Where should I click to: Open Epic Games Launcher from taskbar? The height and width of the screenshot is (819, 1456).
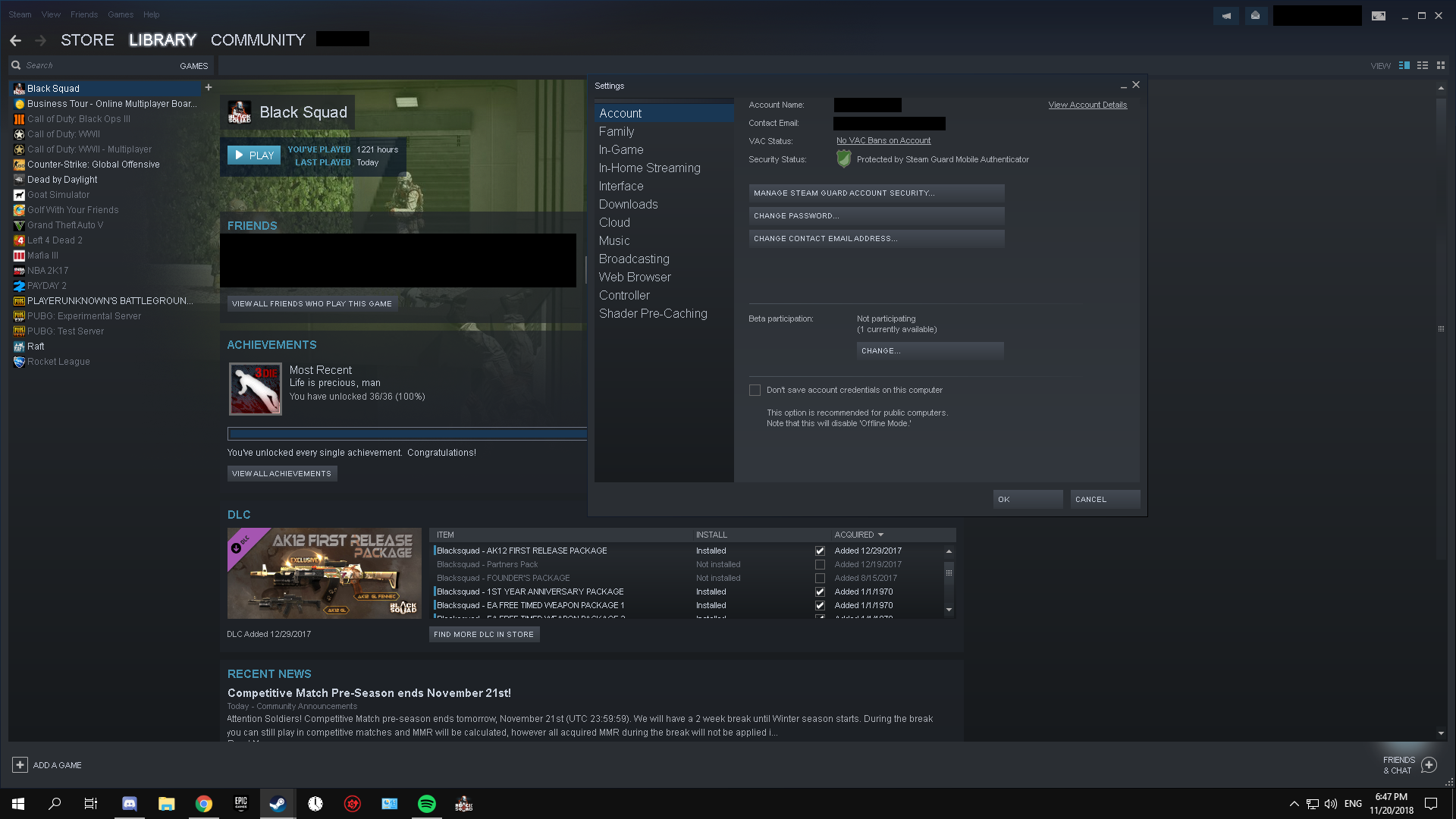click(241, 804)
